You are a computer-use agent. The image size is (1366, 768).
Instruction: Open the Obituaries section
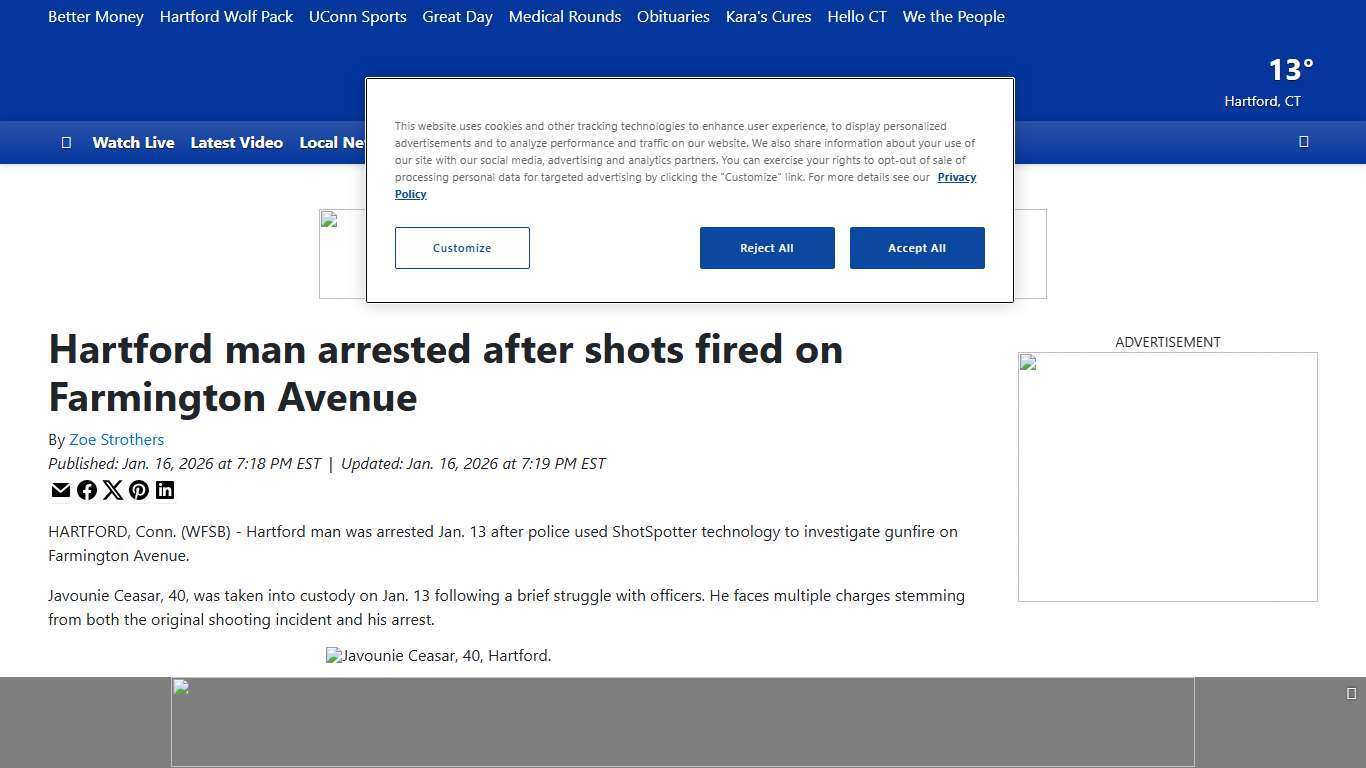[672, 16]
